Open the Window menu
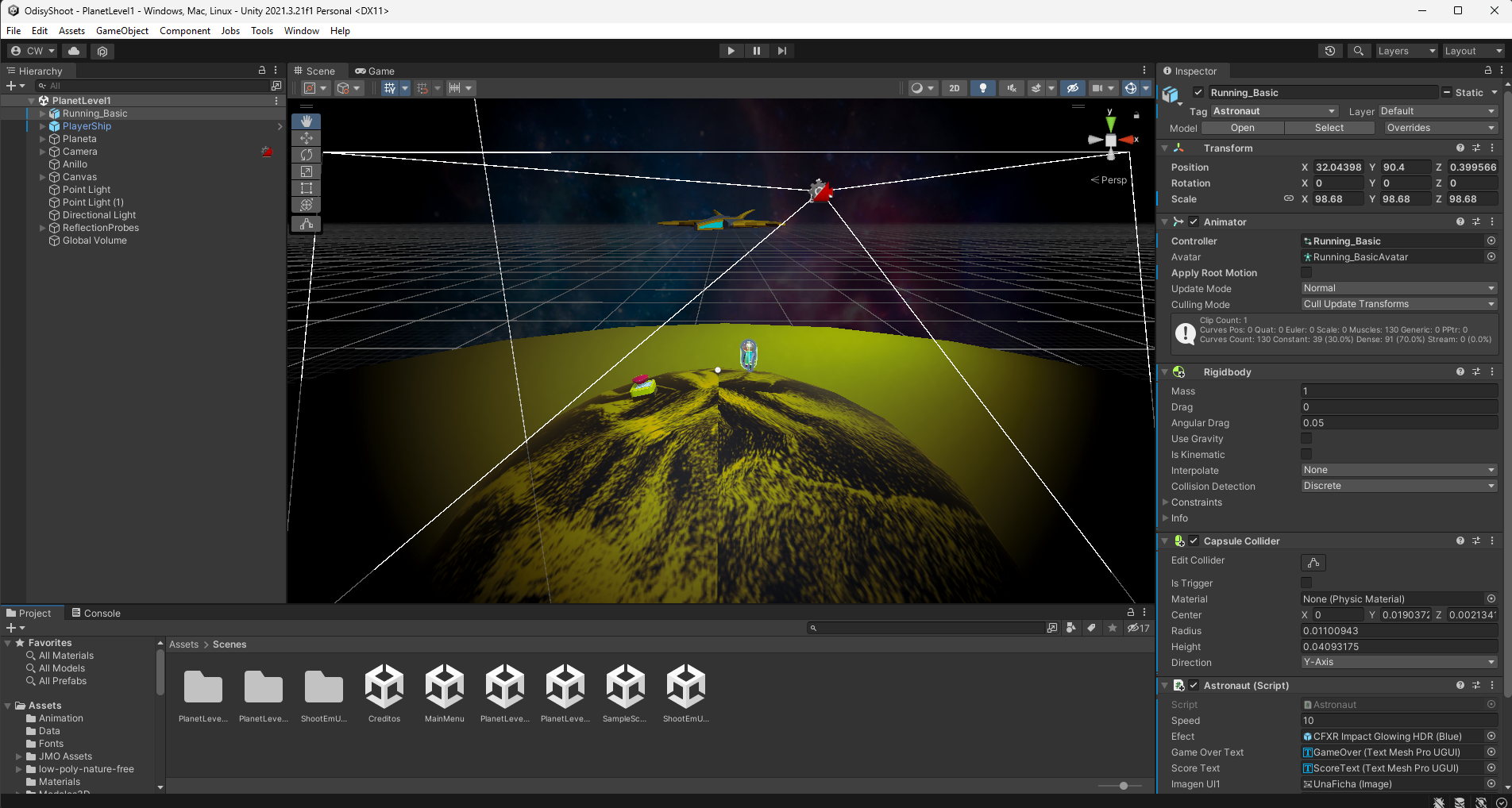 302,31
